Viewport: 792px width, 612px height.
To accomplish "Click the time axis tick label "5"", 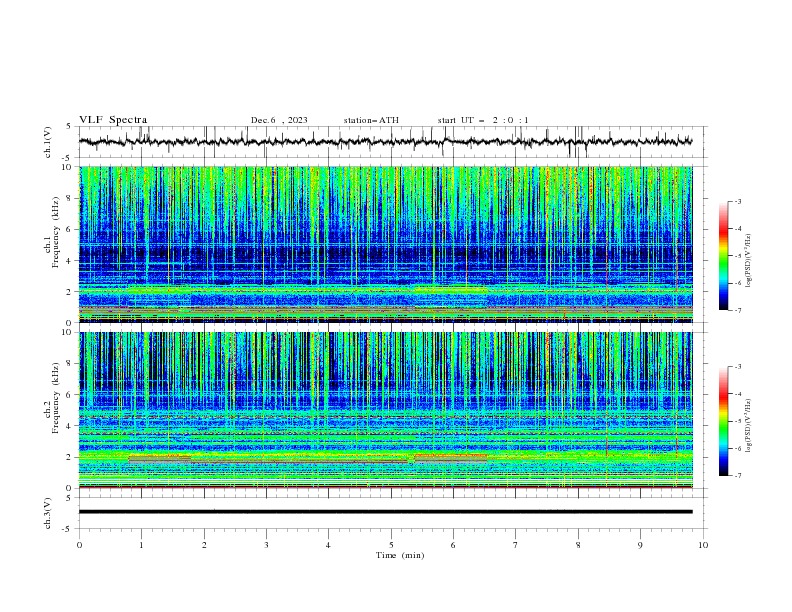I will pyautogui.click(x=391, y=545).
